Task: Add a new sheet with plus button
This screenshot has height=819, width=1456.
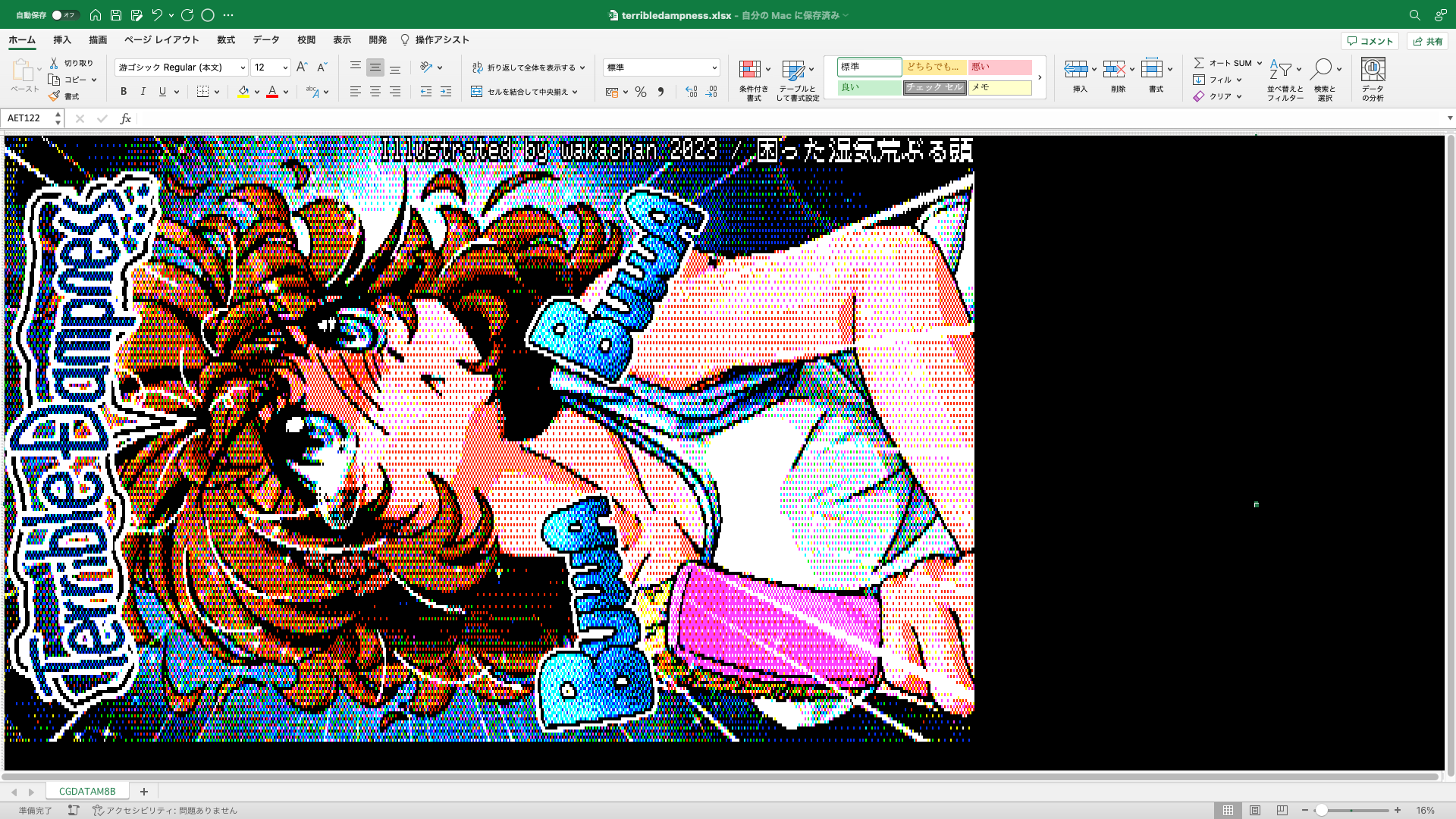Action: 144,791
